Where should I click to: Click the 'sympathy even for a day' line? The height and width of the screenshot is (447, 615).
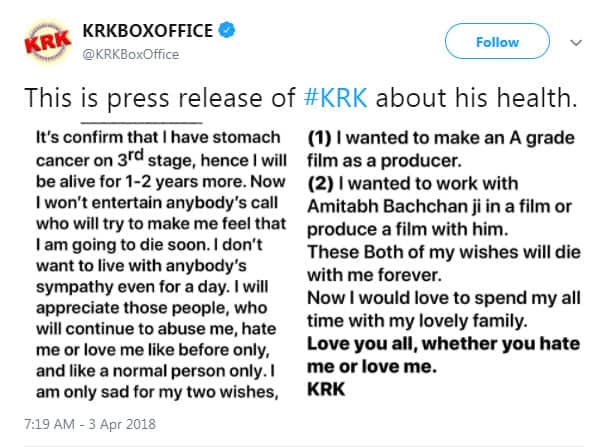[152, 287]
